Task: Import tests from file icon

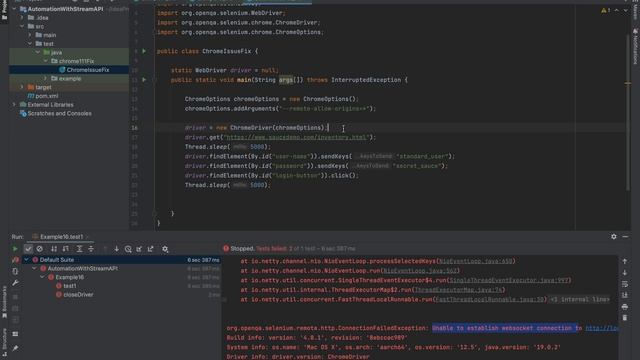Action: (139, 249)
